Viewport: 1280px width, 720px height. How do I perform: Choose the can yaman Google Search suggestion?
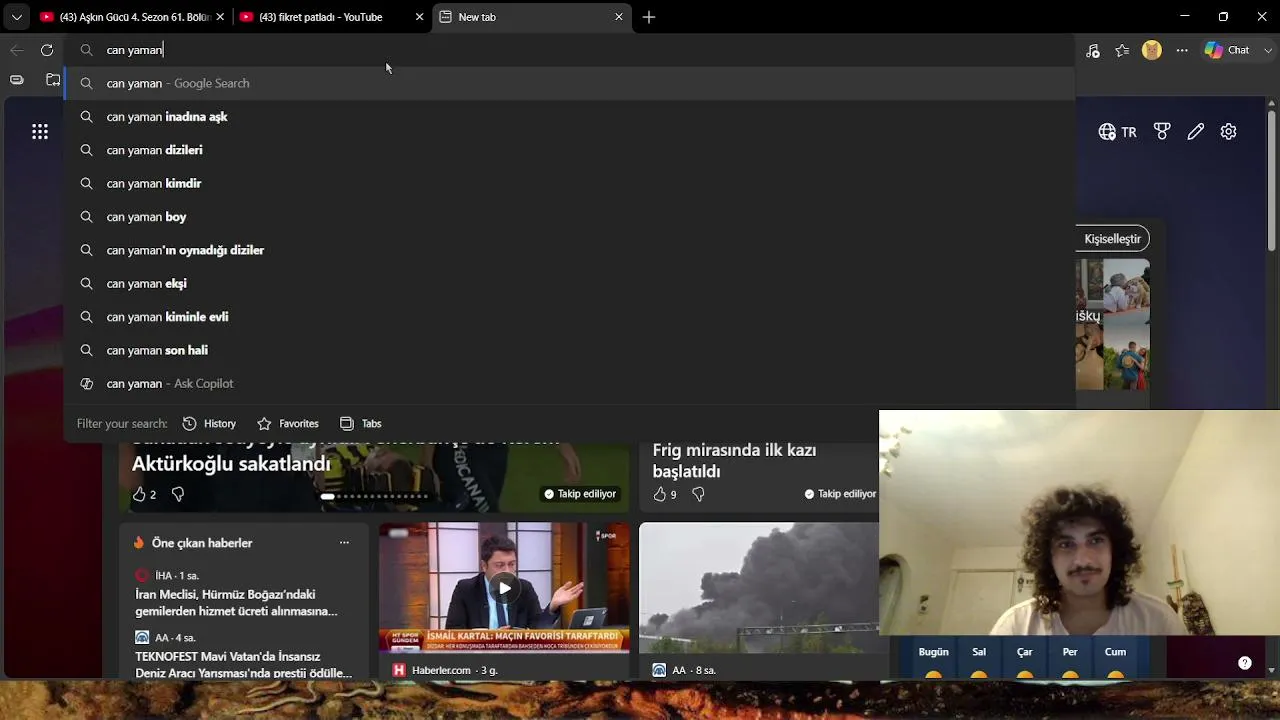[570, 83]
